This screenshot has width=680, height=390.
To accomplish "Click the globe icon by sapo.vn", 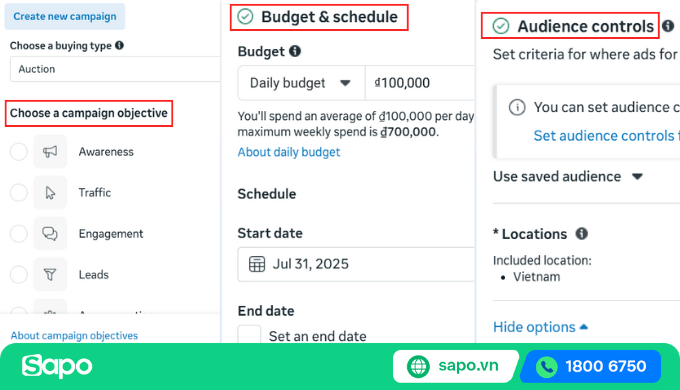I will tap(418, 366).
